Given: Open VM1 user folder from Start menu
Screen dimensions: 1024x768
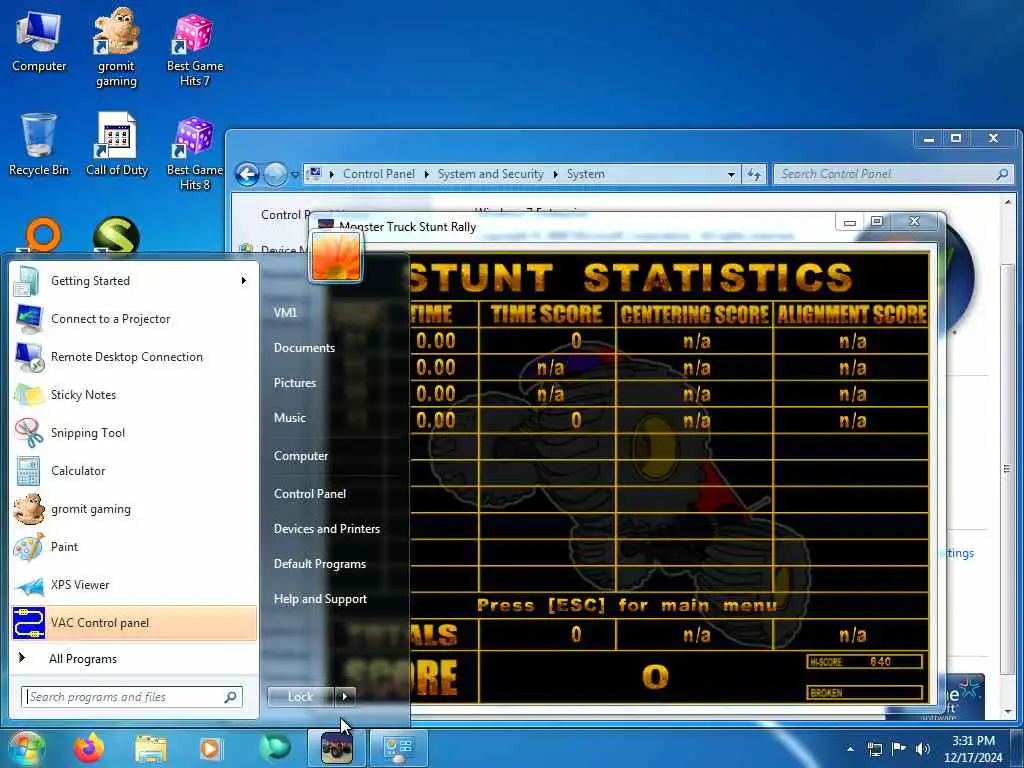Looking at the screenshot, I should coord(285,313).
